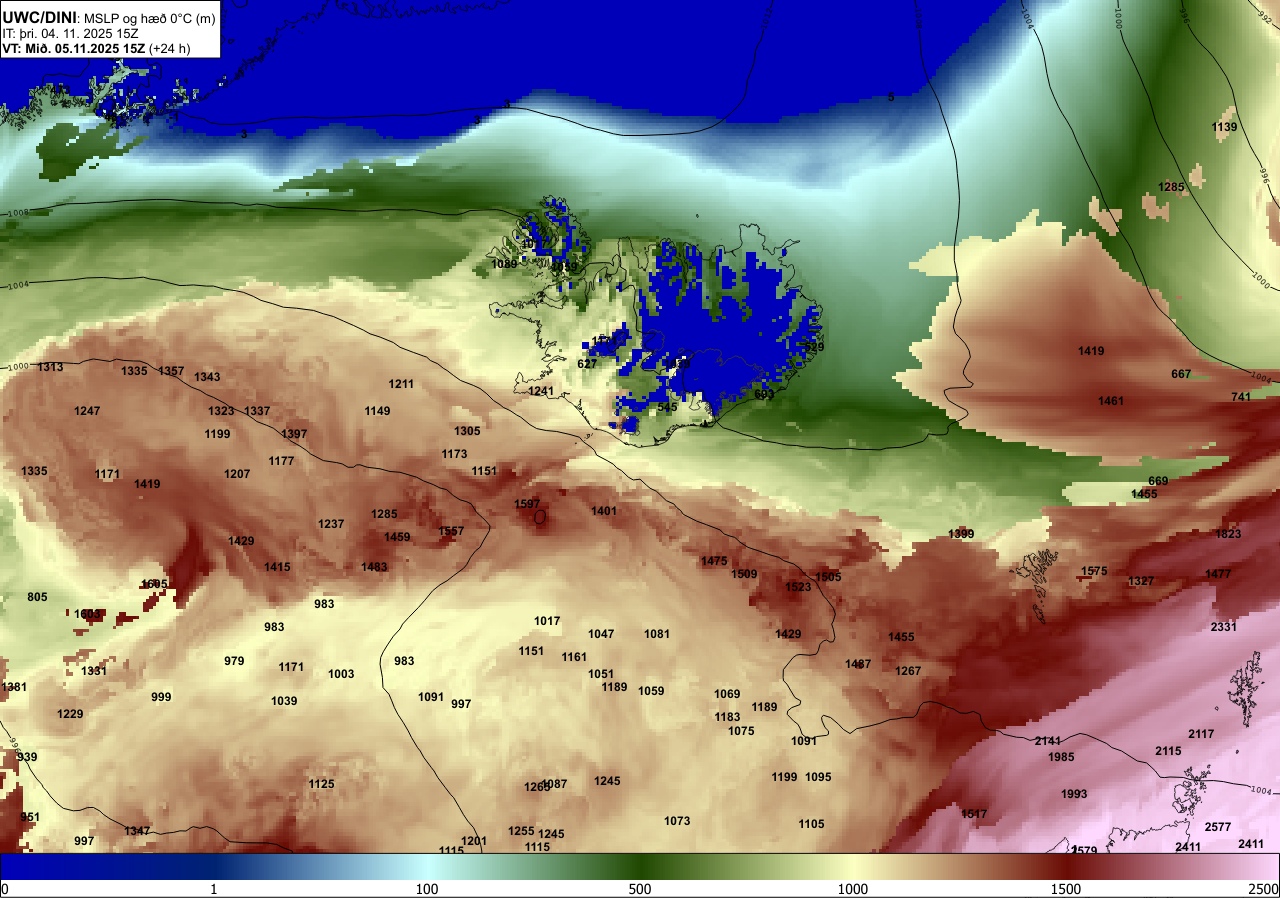Click the 1081 height value
Screen dimensions: 1280x898
point(657,634)
